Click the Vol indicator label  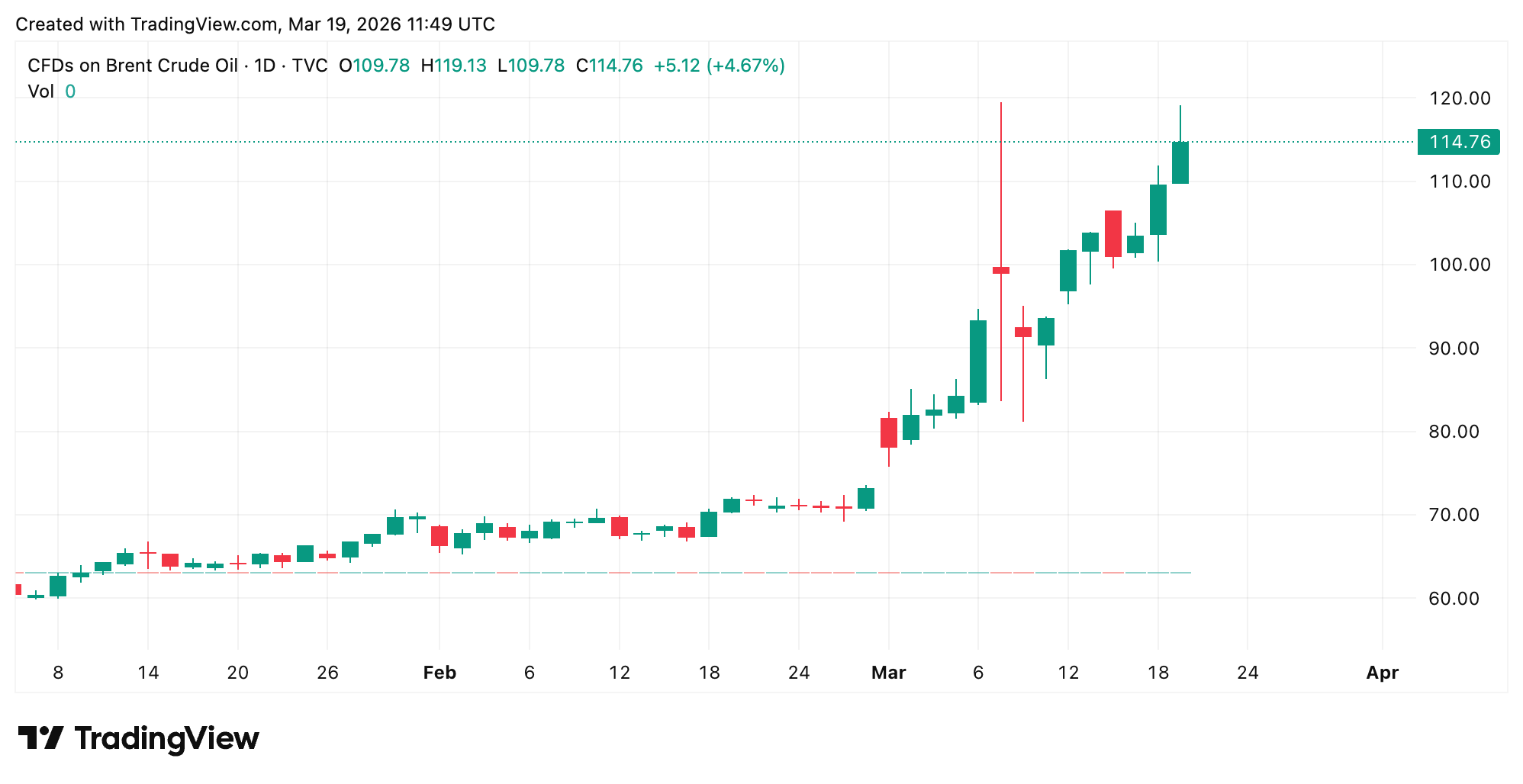[41, 92]
